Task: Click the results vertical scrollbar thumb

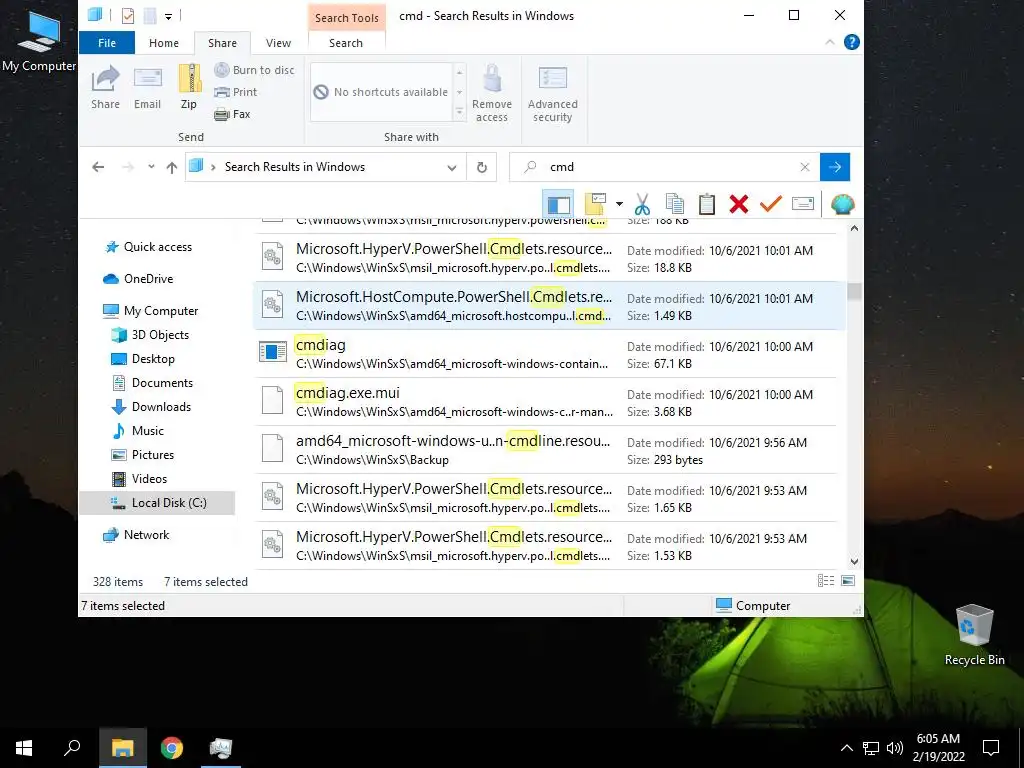Action: point(854,291)
